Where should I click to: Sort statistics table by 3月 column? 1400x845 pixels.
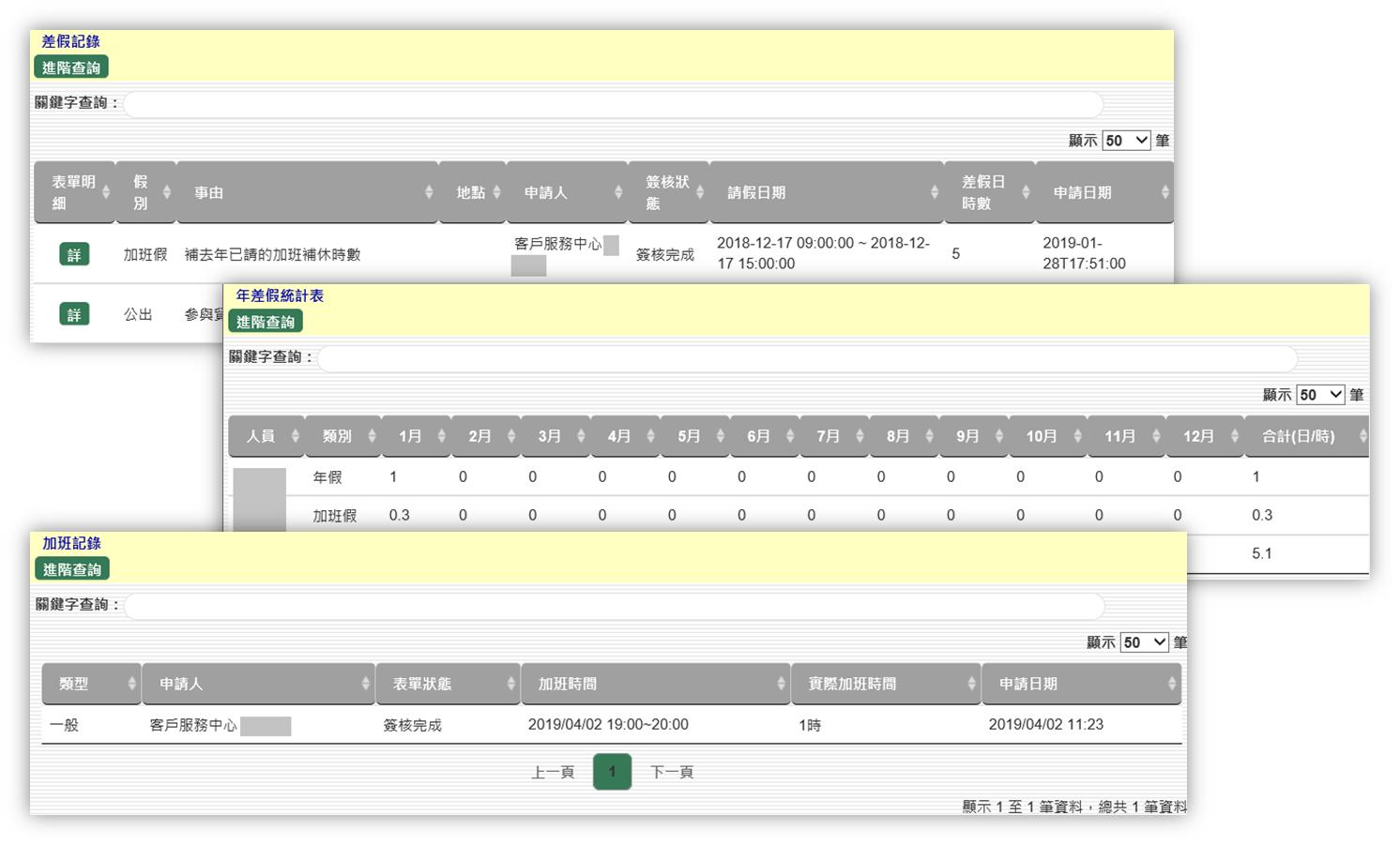tap(555, 436)
